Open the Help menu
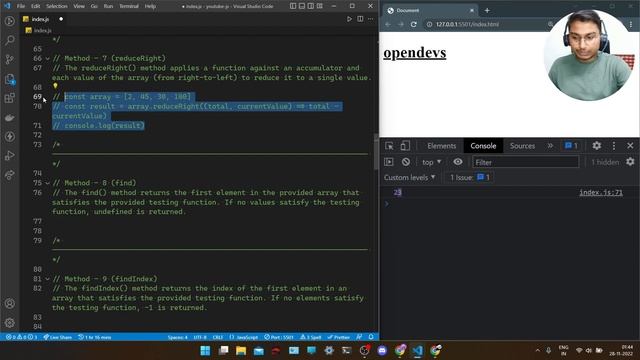 [150, 6]
